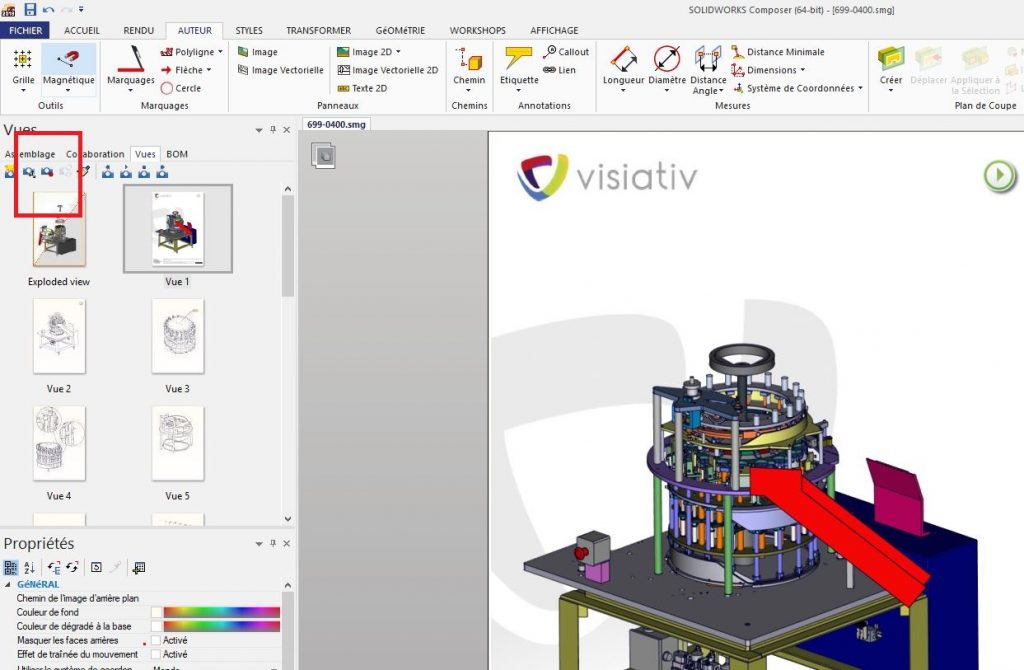Image resolution: width=1024 pixels, height=670 pixels.
Task: Open the Dimensions dropdown arrow
Action: tap(803, 70)
